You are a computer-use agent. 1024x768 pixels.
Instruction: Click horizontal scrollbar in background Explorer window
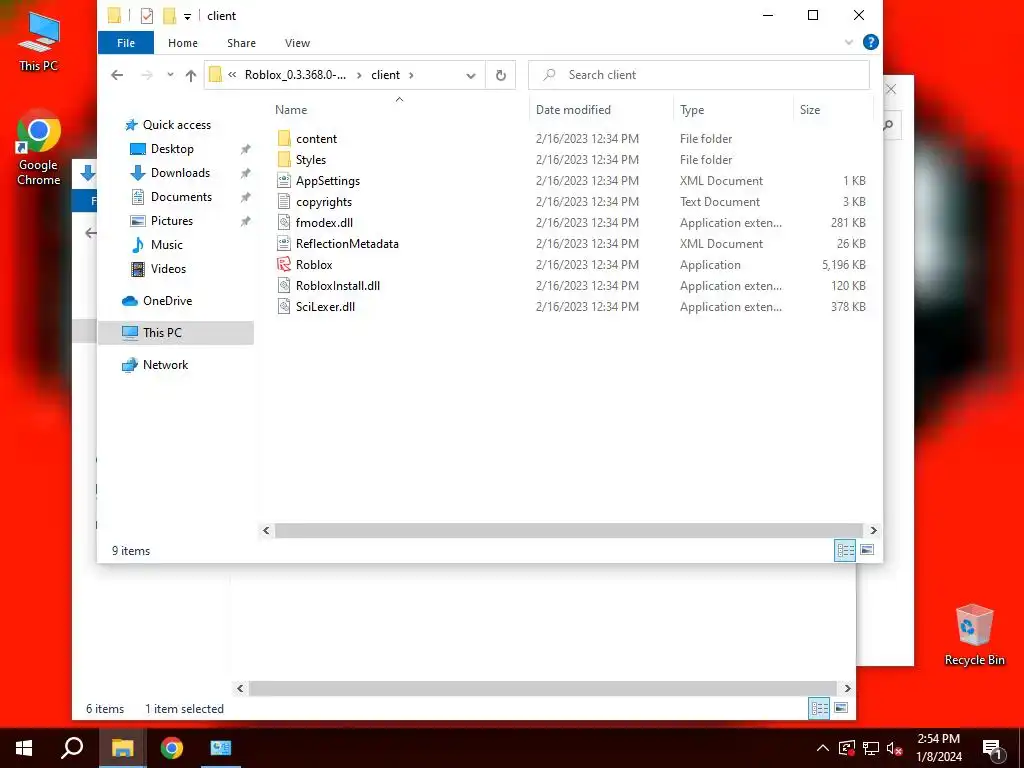[x=543, y=688]
